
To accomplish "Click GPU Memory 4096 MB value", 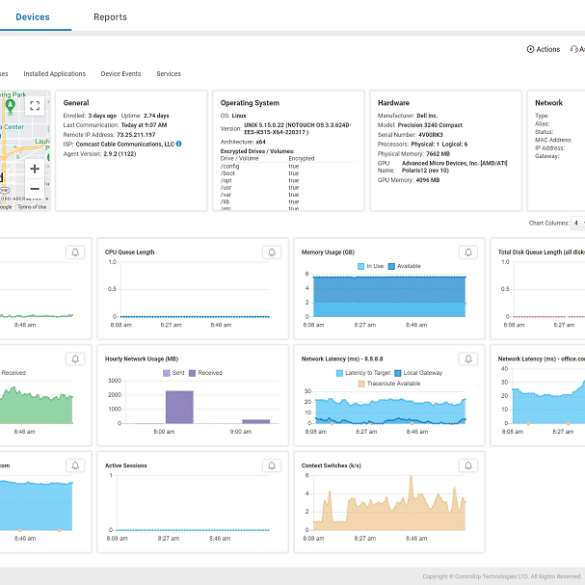I will [428, 180].
